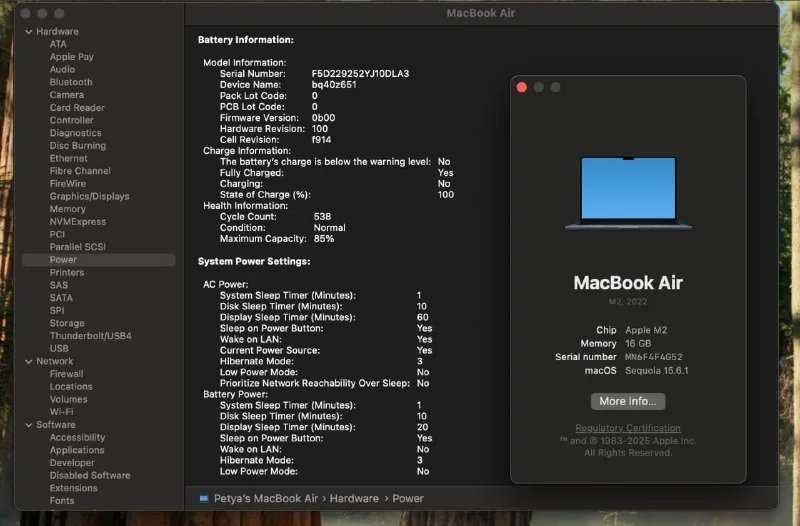Click Hardware in the path bar
The width and height of the screenshot is (800, 526).
(x=354, y=498)
